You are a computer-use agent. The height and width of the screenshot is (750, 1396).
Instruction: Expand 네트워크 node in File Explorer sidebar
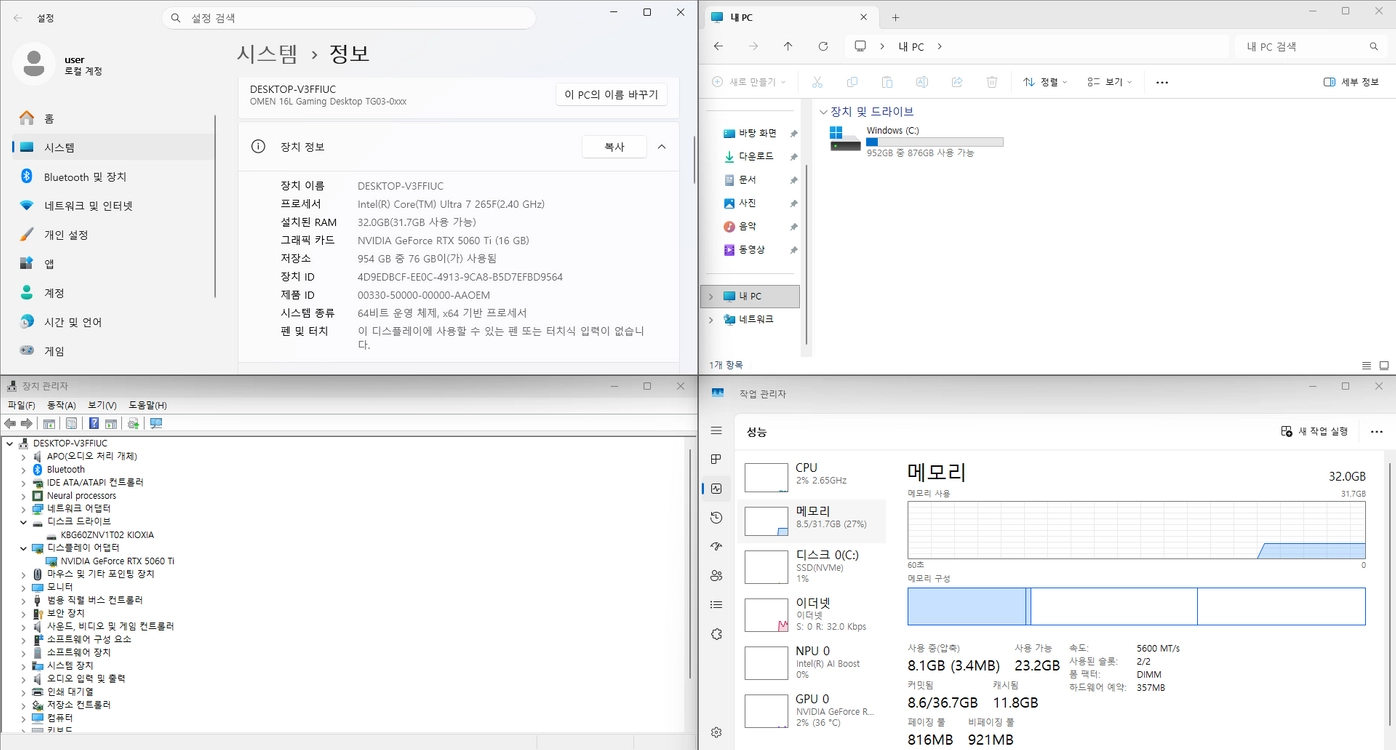[x=711, y=319]
